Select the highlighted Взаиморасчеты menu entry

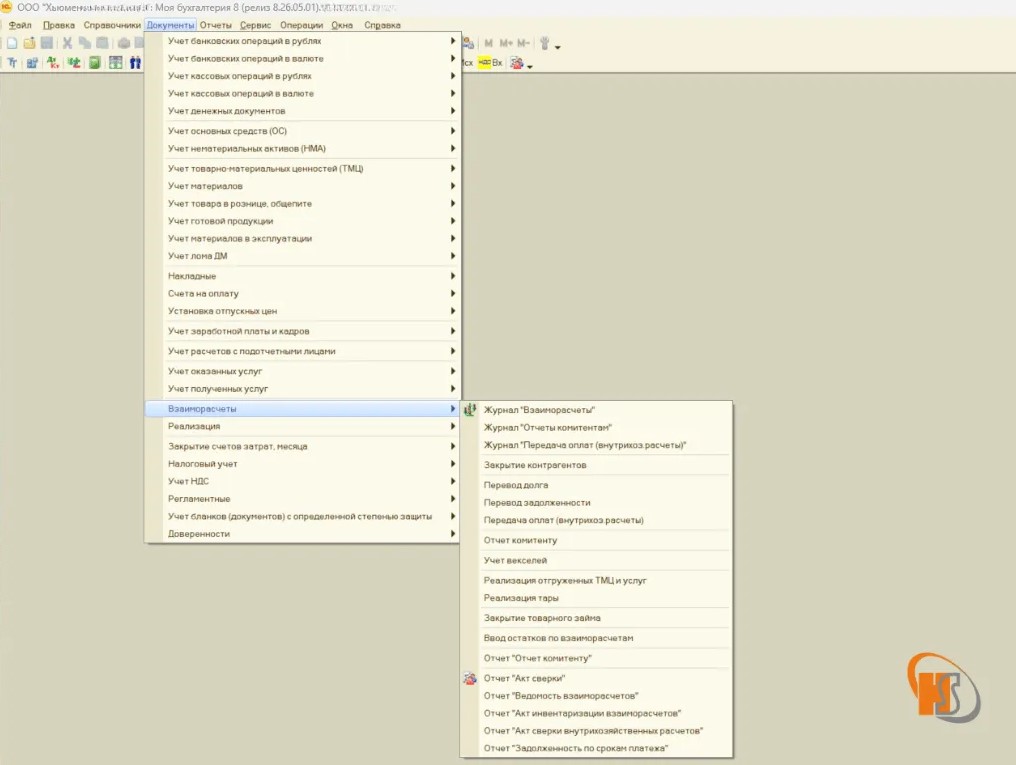click(x=302, y=409)
